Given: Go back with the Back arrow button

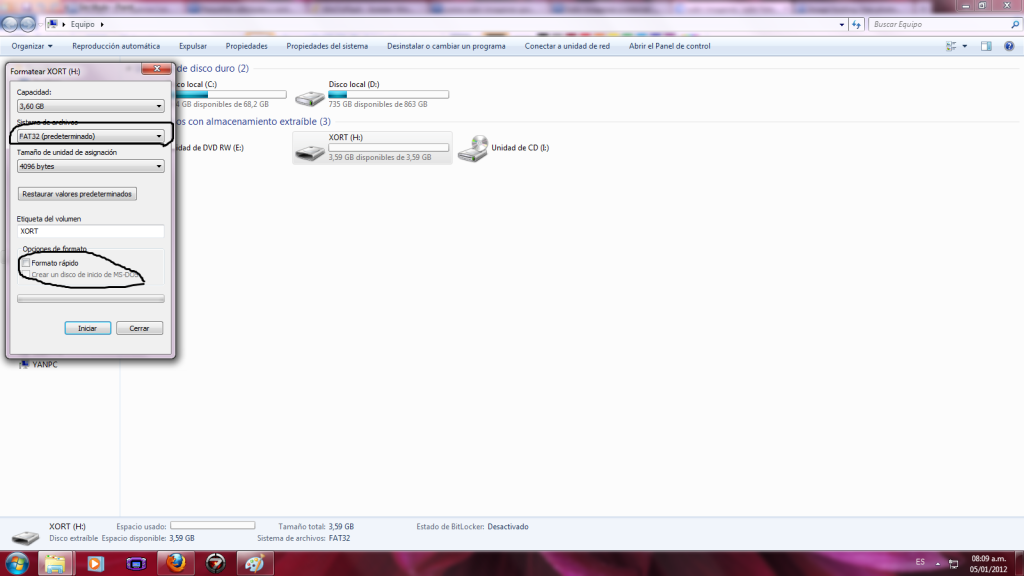Looking at the screenshot, I should coord(10,24).
